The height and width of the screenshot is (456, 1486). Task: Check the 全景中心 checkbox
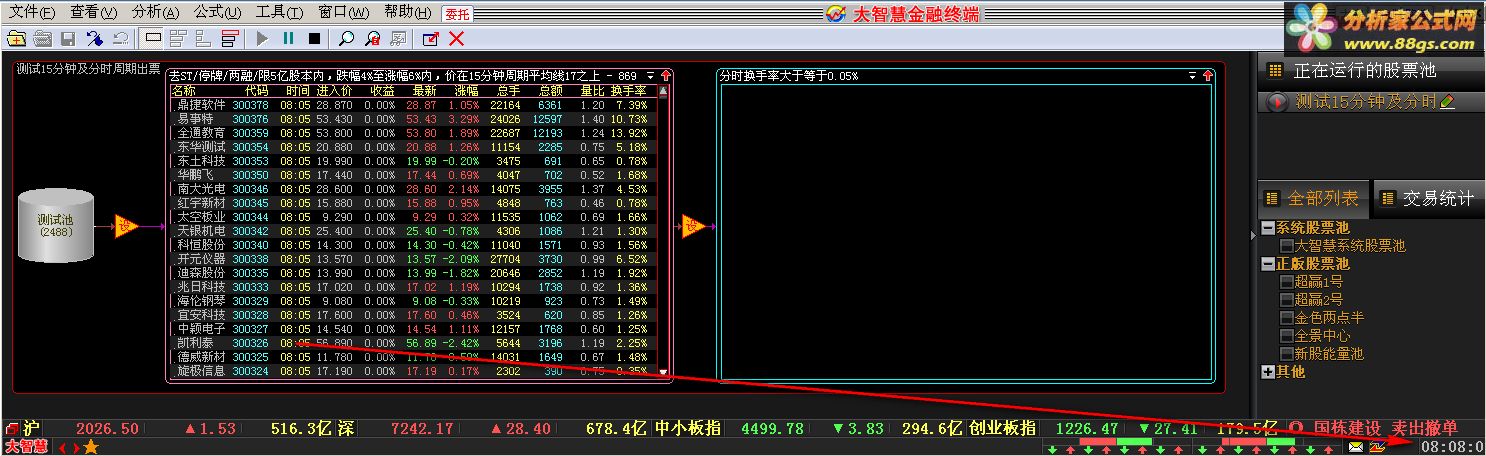pyautogui.click(x=1286, y=336)
